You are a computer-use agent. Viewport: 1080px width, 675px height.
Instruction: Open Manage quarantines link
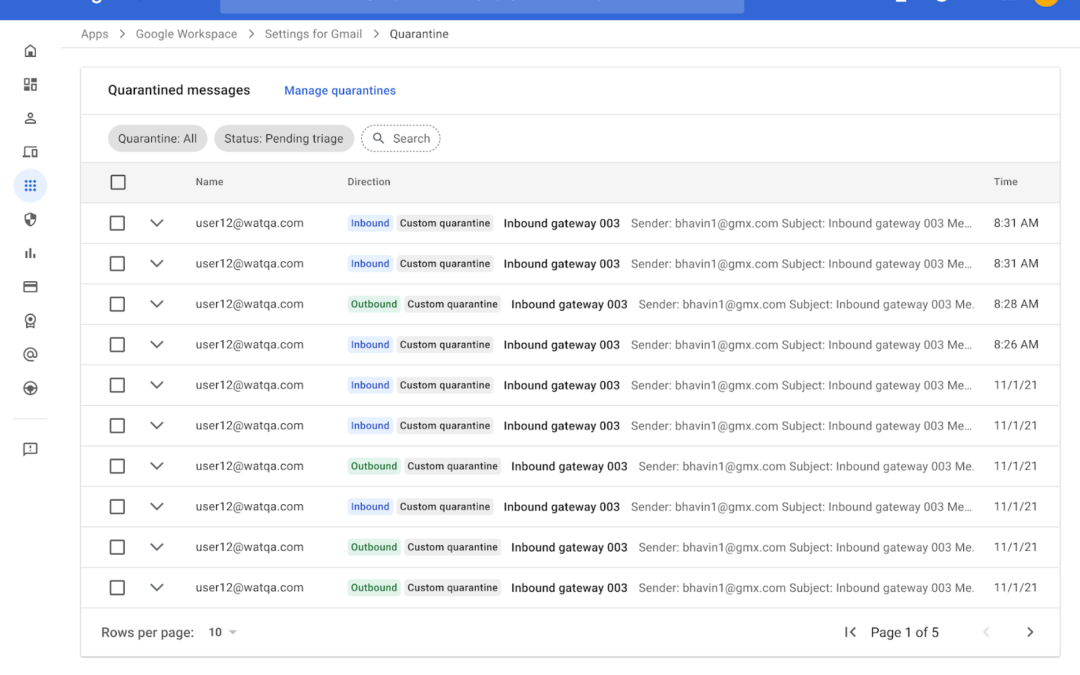(340, 90)
